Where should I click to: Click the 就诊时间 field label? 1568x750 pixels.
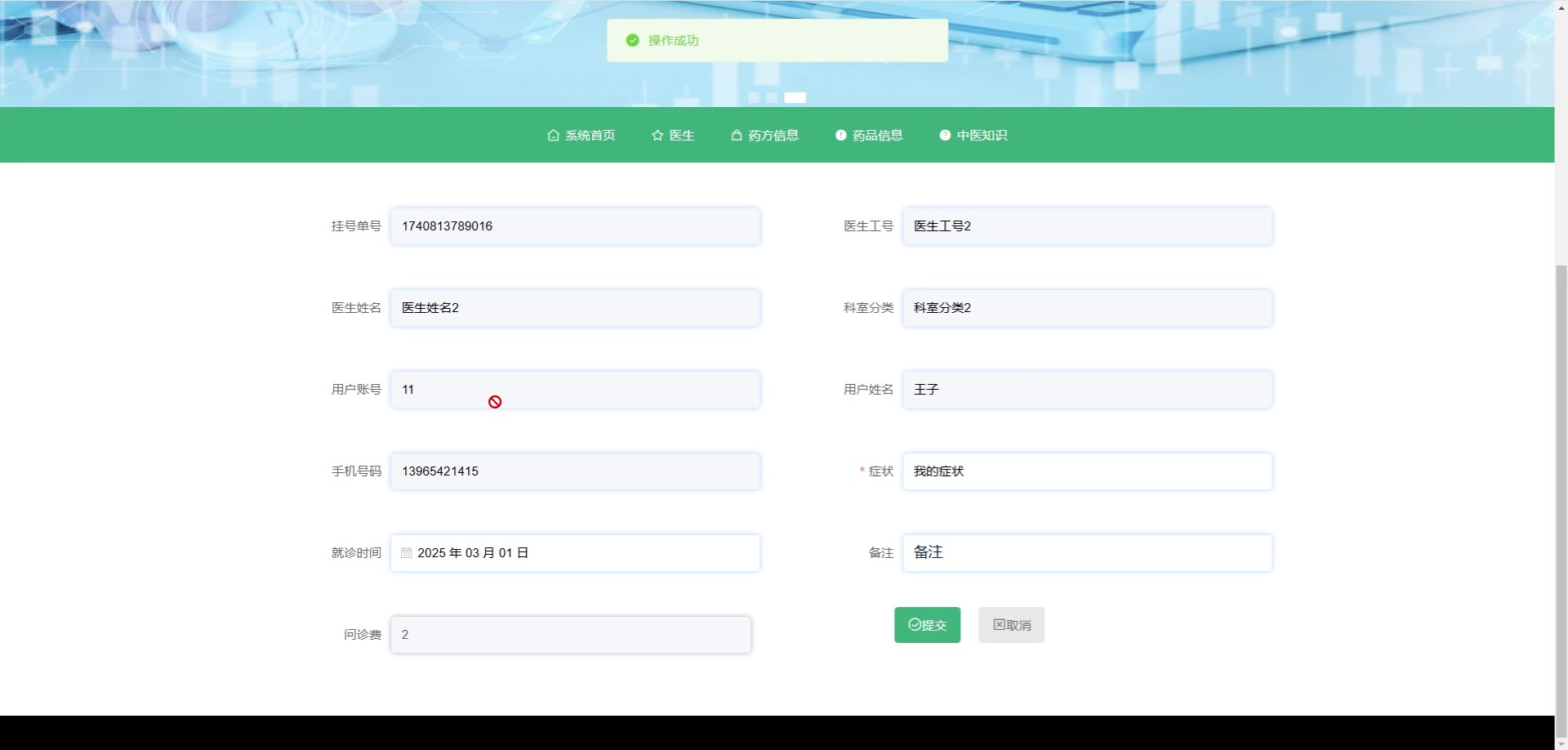click(x=356, y=553)
